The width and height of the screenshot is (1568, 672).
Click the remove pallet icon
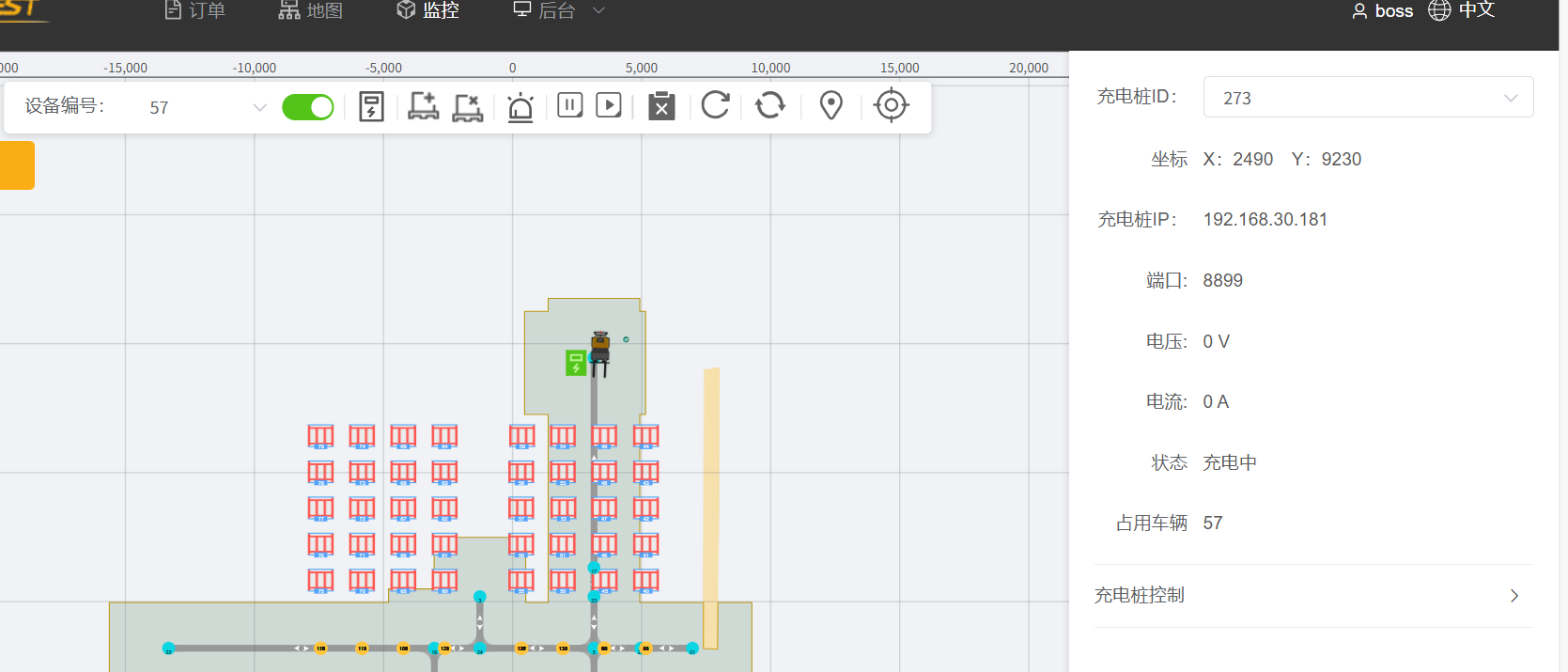(467, 106)
